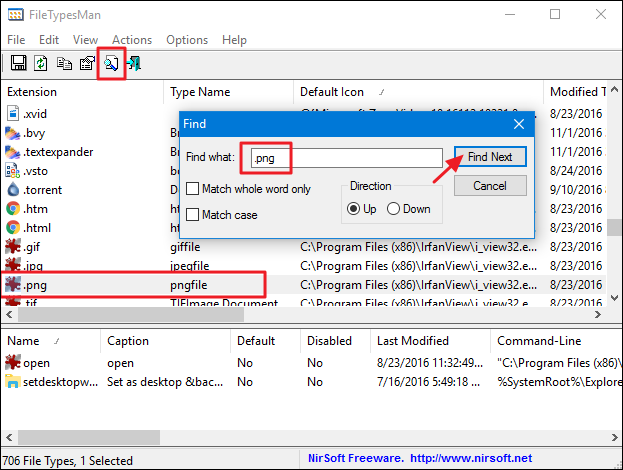Sort actions by Caption column header
Image resolution: width=623 pixels, height=470 pixels.
pyautogui.click(x=165, y=341)
